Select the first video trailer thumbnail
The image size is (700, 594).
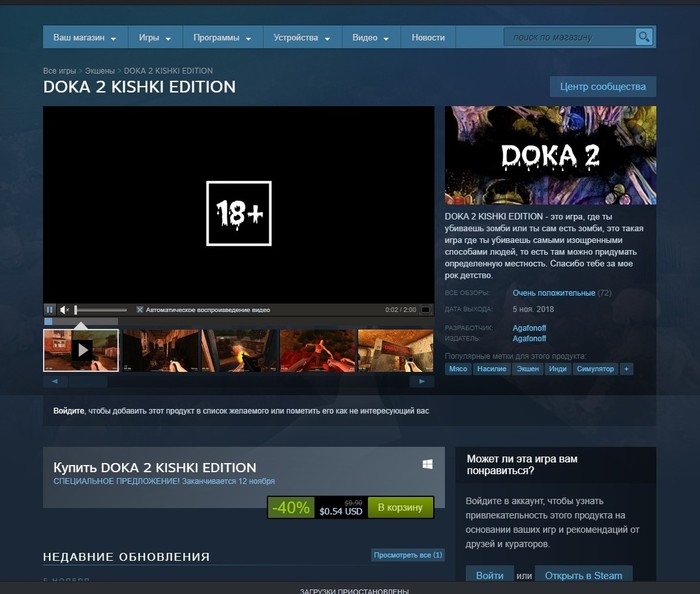click(x=80, y=350)
